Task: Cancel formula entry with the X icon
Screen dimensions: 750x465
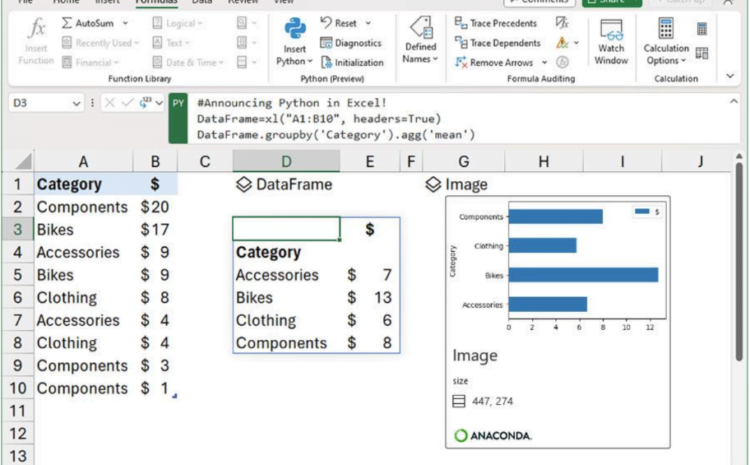Action: [x=110, y=103]
